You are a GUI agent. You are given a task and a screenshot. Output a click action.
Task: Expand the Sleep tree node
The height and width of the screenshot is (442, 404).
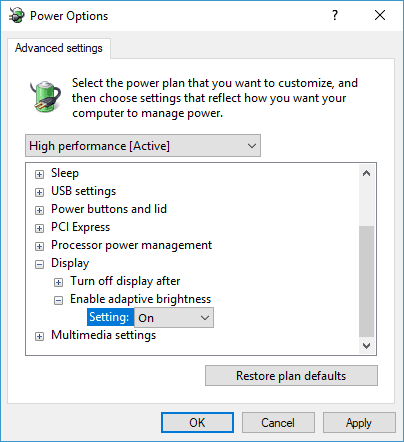[39, 174]
